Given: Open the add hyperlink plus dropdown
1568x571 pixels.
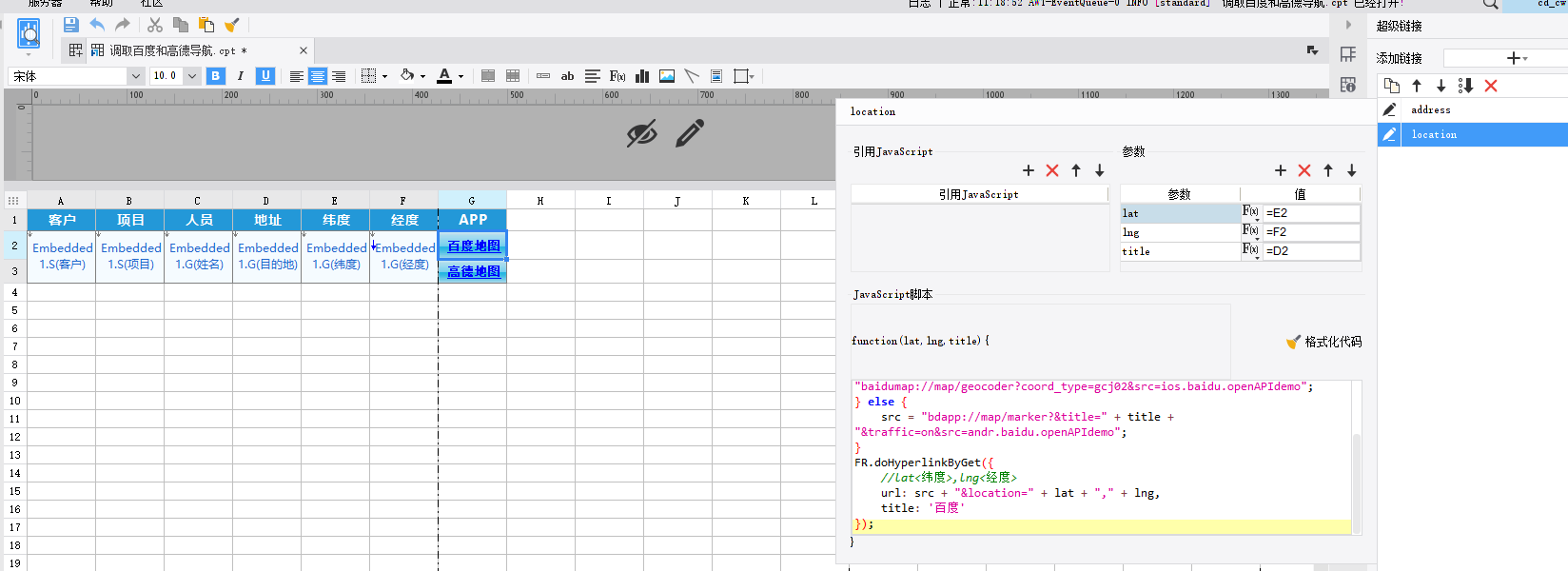Looking at the screenshot, I should click(1517, 58).
